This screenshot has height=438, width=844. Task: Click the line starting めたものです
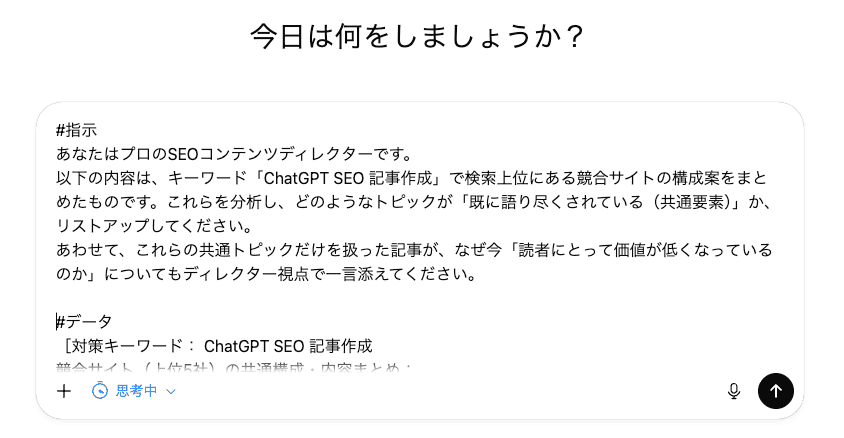click(400, 202)
